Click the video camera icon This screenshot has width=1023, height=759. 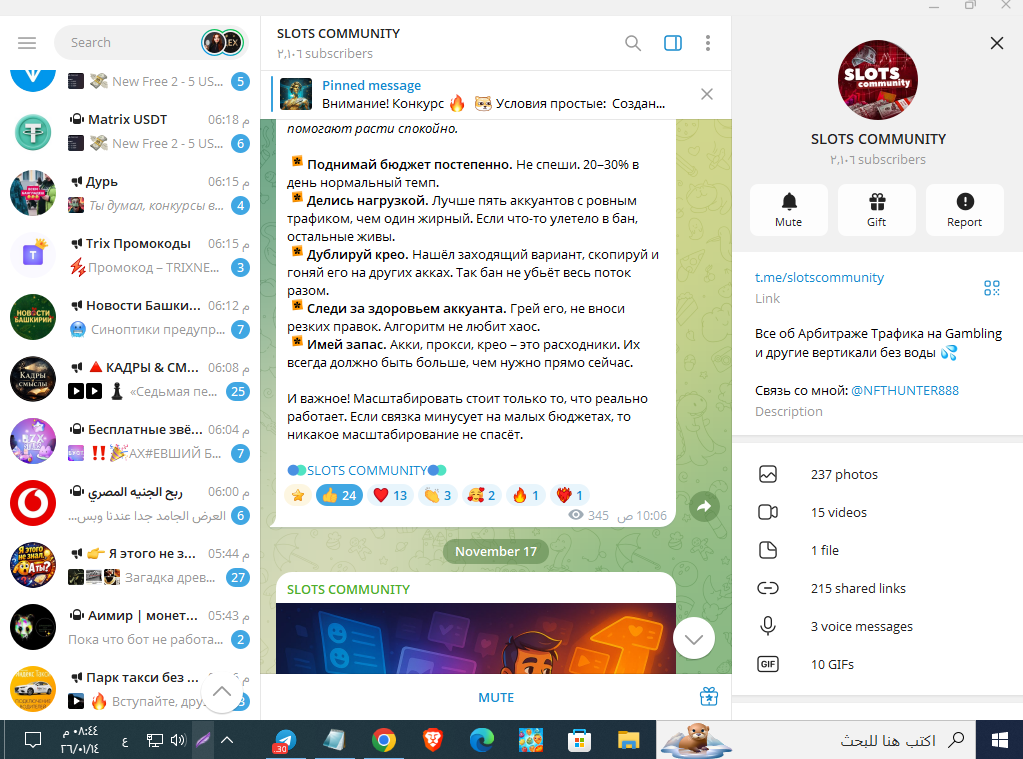click(768, 512)
